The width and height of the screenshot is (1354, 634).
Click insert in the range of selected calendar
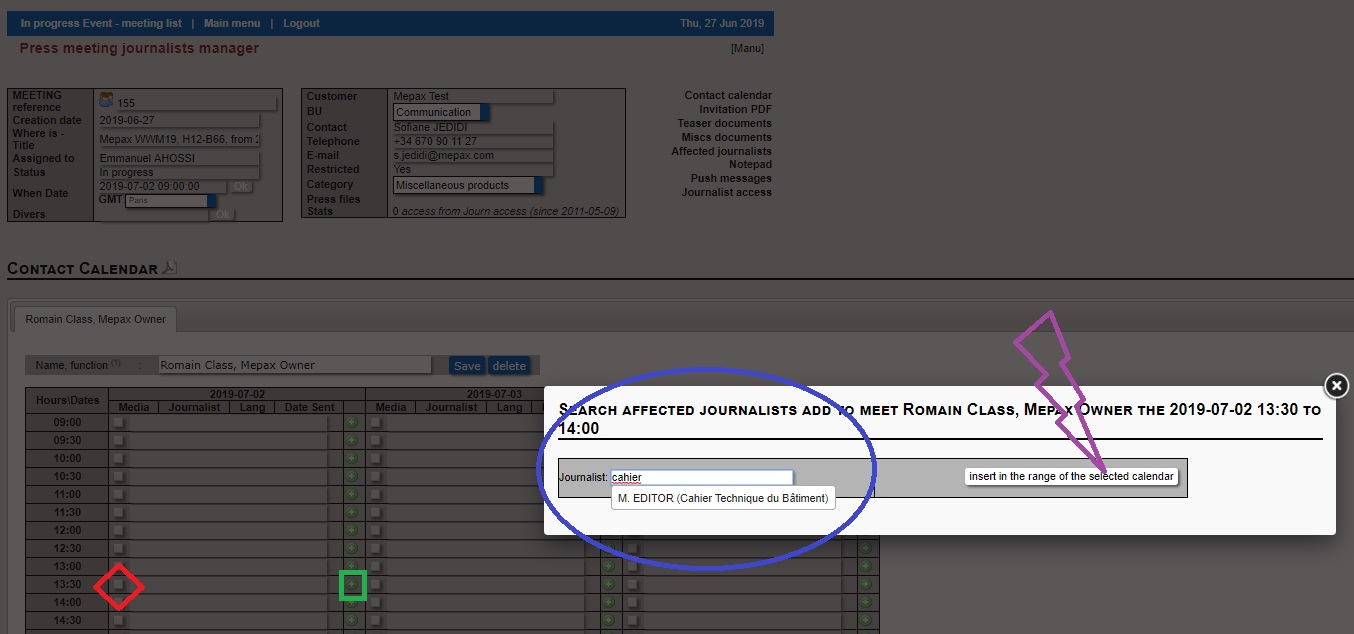click(1071, 477)
